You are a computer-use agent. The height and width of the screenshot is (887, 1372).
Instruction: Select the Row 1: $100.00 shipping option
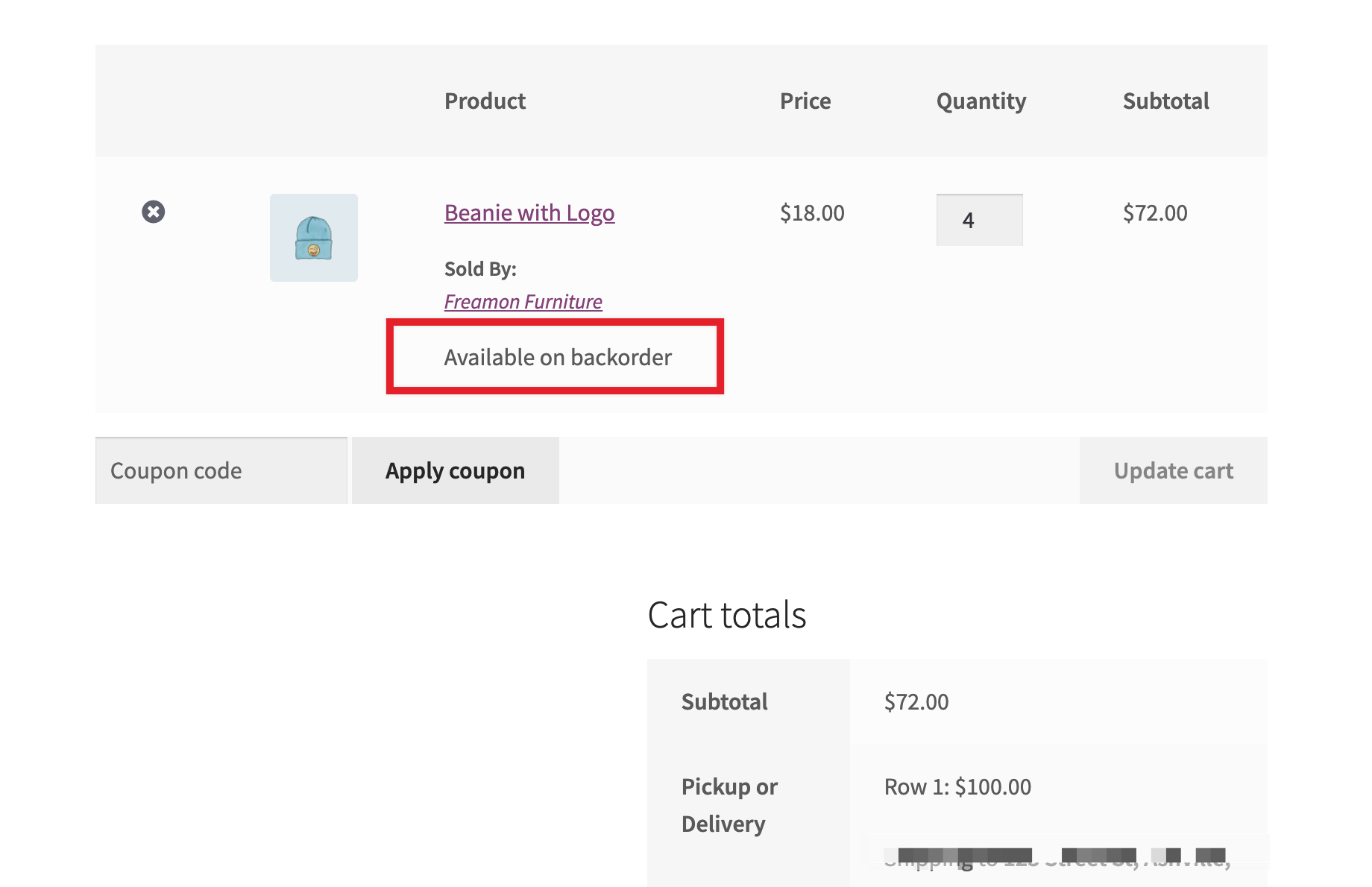click(957, 786)
